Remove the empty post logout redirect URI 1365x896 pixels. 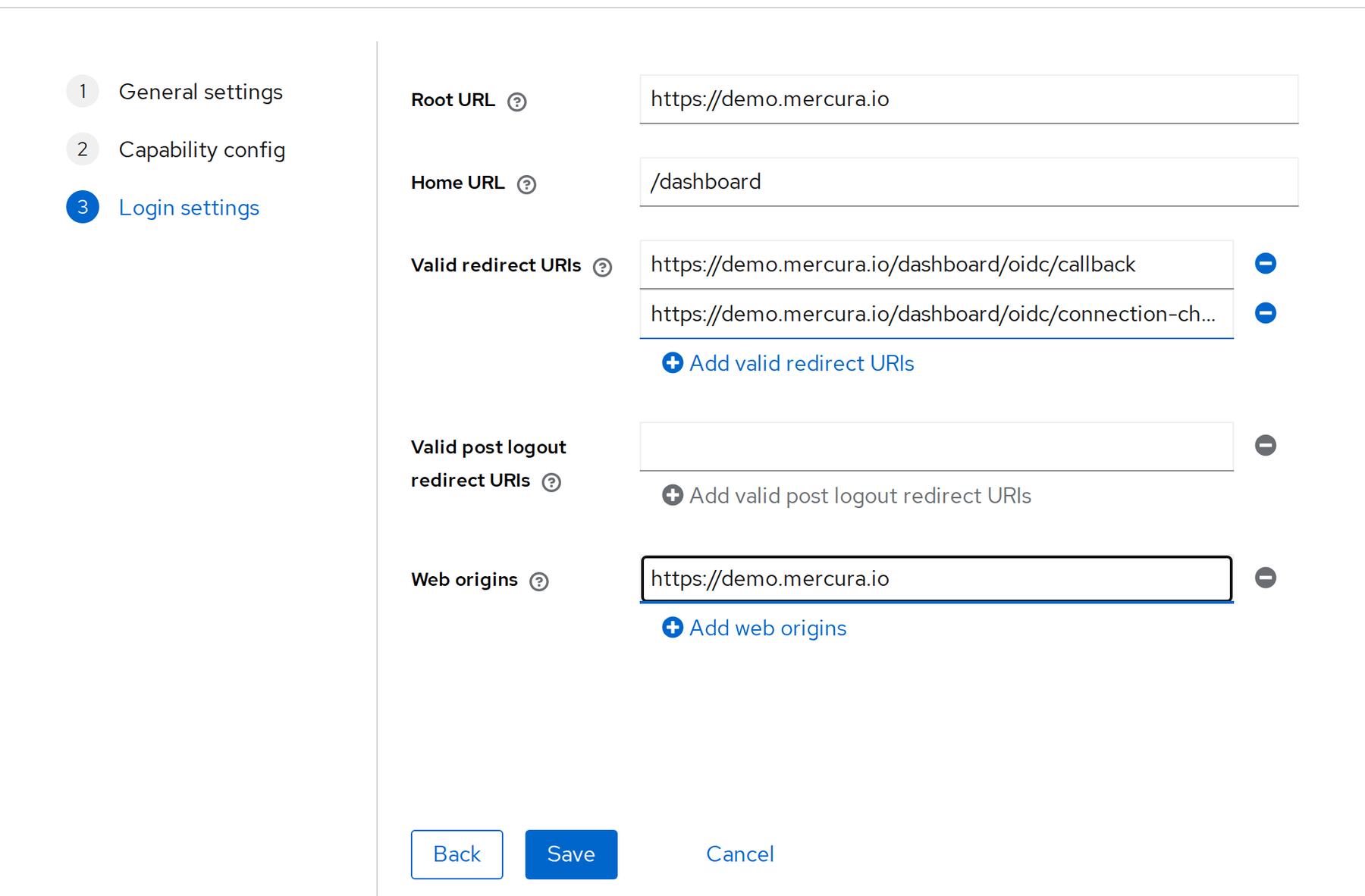tap(1266, 446)
